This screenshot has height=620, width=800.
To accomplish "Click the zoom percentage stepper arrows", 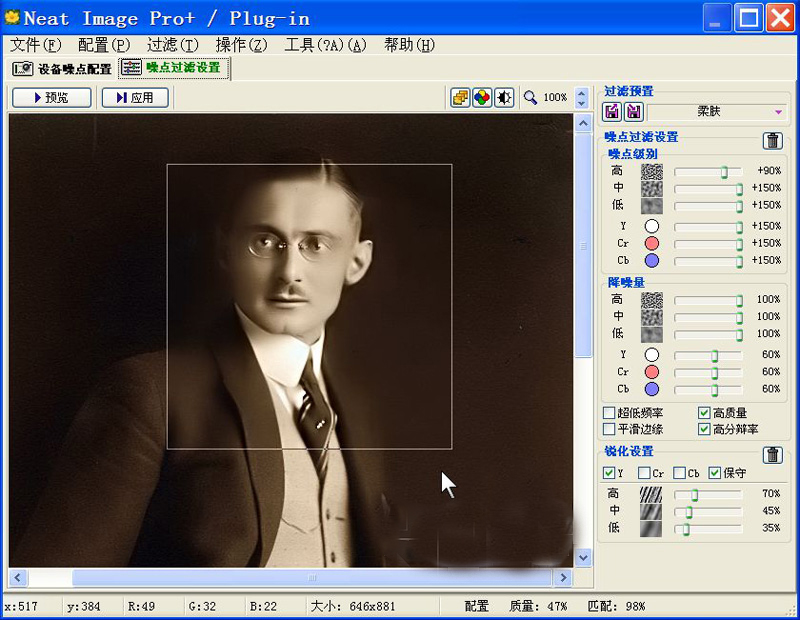I will tap(581, 98).
